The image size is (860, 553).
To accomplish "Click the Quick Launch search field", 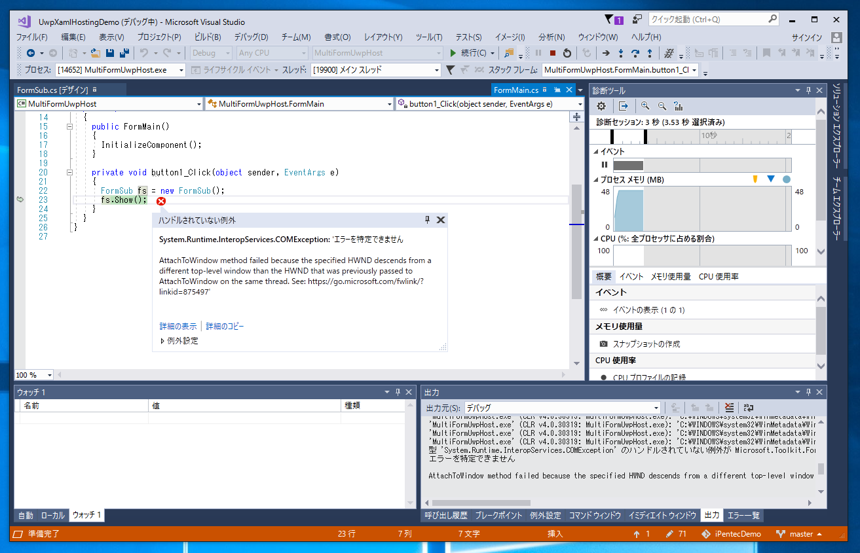I will (x=714, y=19).
